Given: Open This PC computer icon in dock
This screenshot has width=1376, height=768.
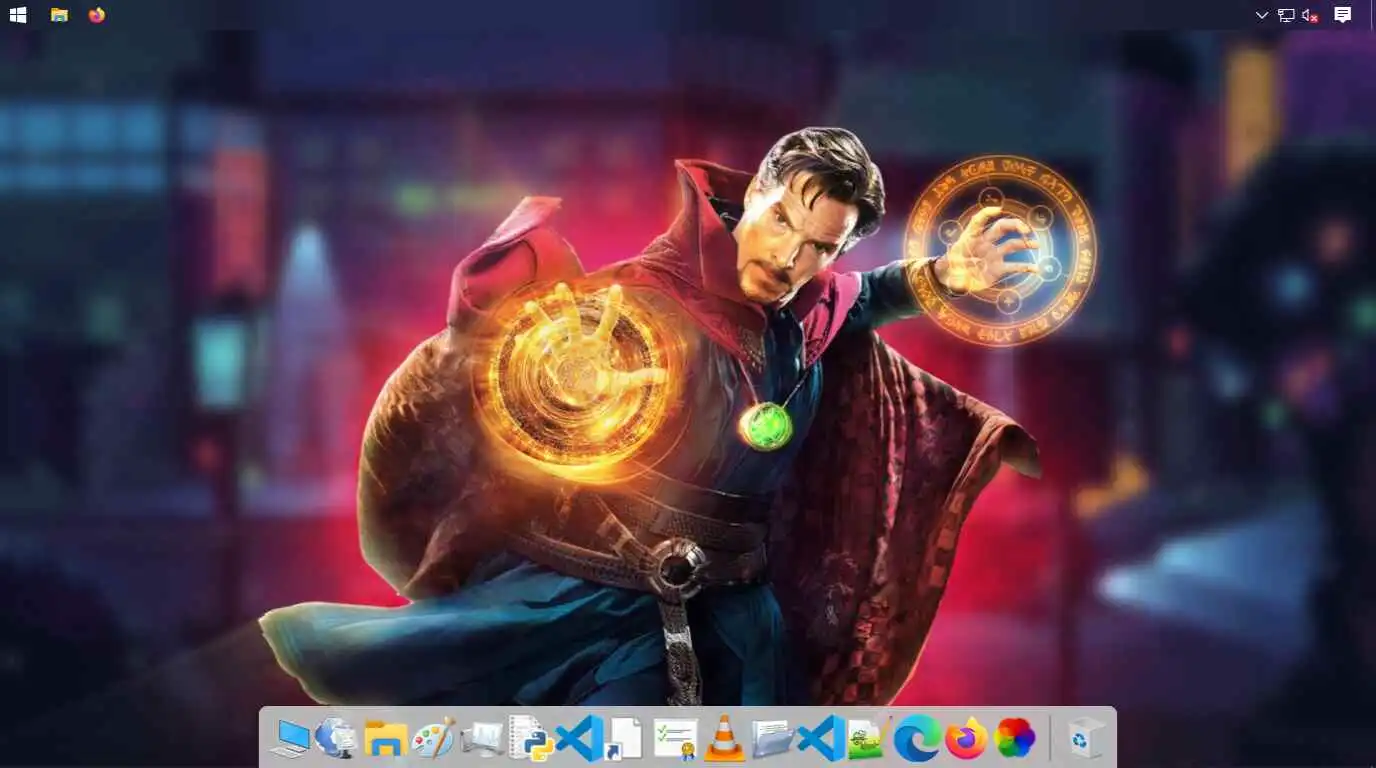Looking at the screenshot, I should click(x=290, y=739).
